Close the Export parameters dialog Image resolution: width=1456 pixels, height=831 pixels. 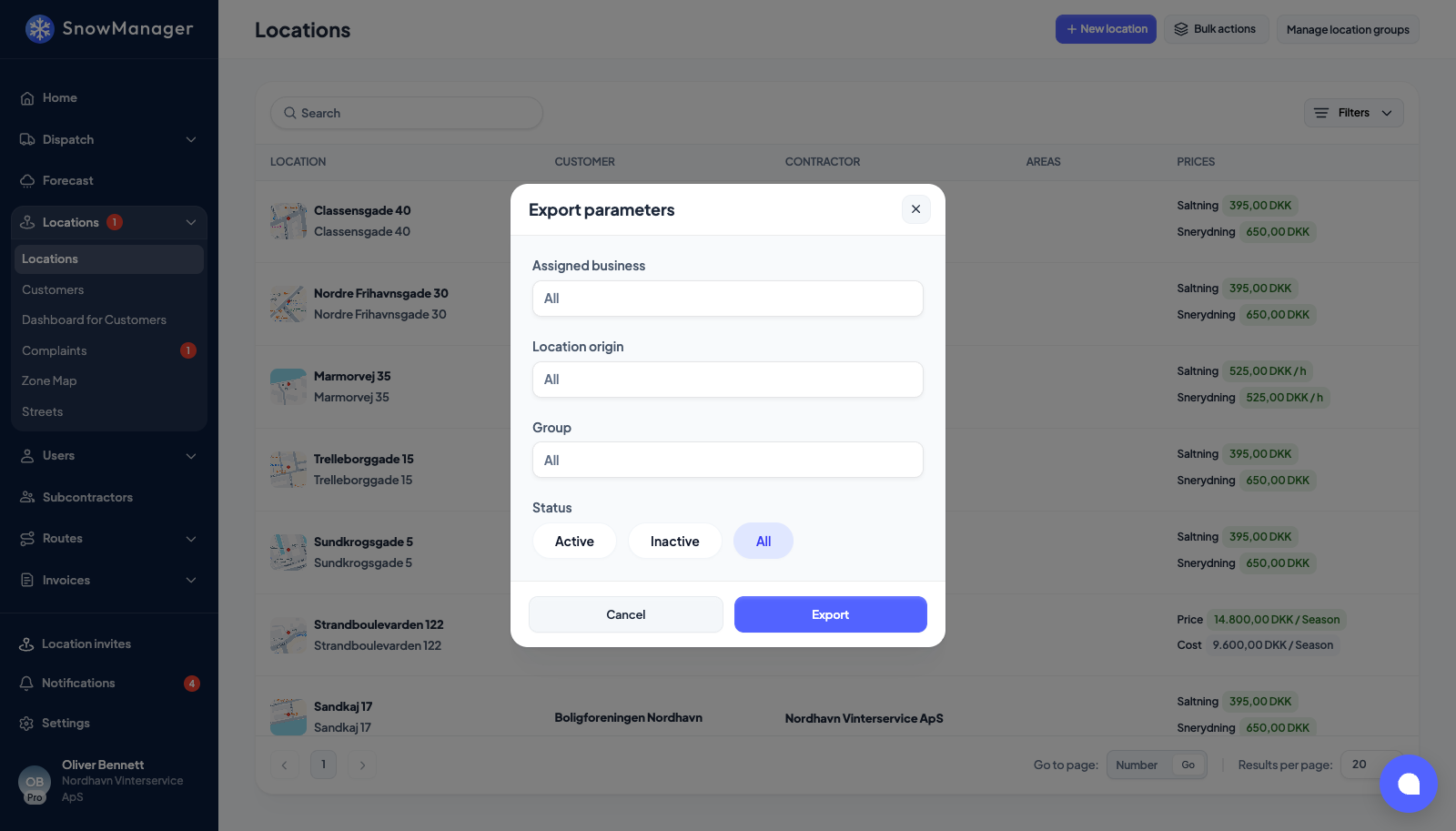916,209
